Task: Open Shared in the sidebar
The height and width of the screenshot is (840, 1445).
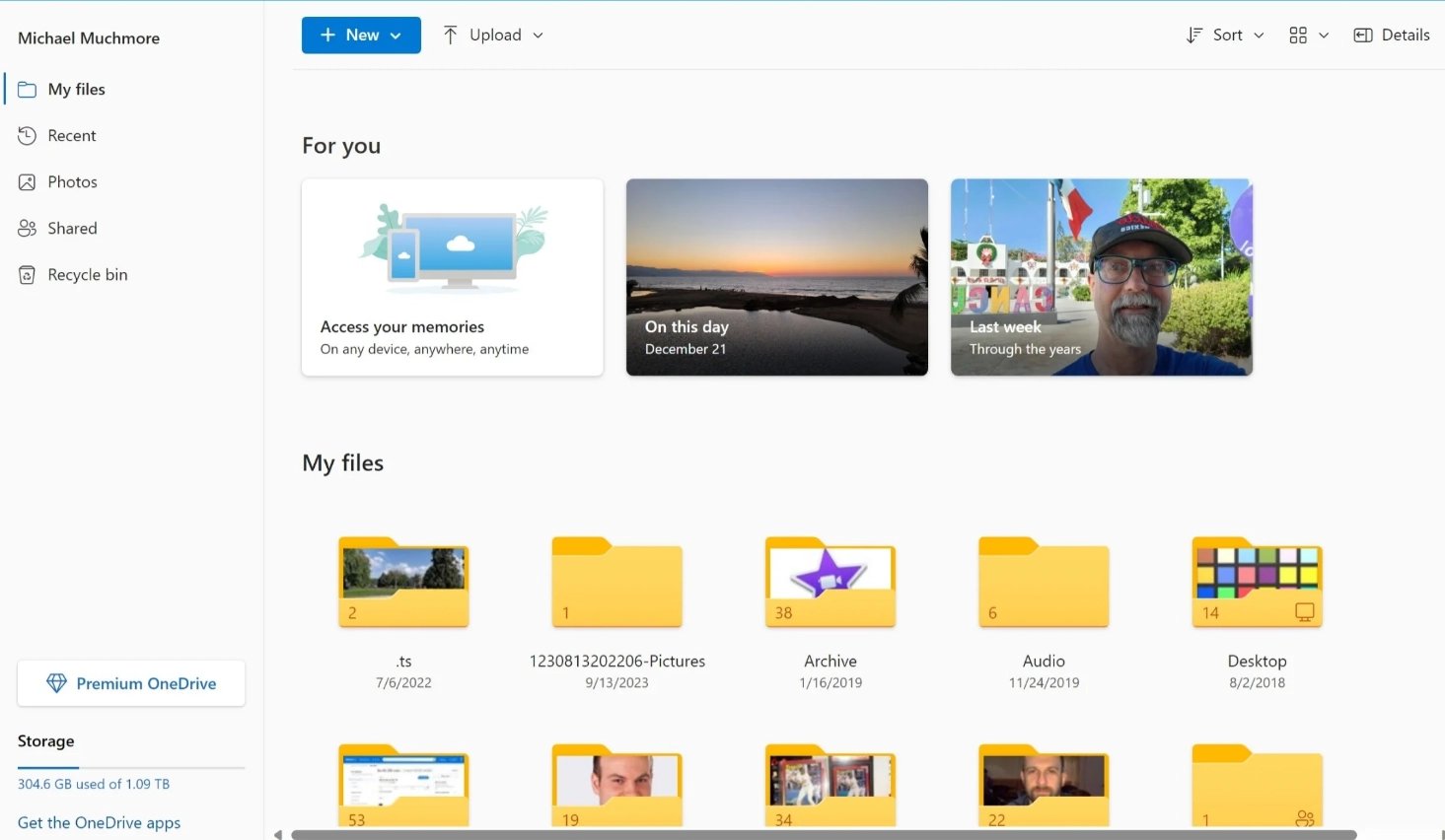Action: (133, 228)
